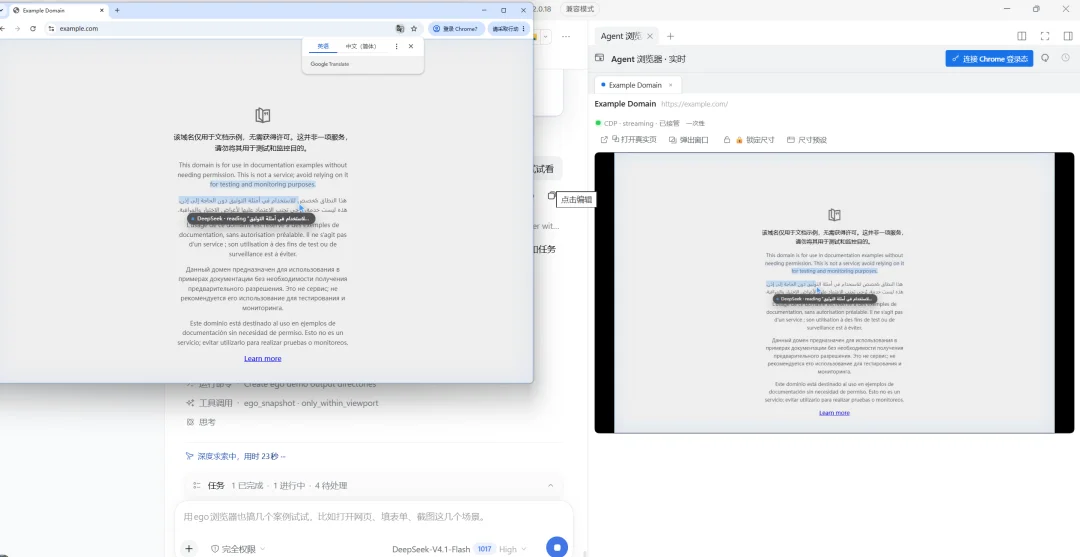Image resolution: width=1080 pixels, height=557 pixels.
Task: Click the open padlock icon
Action: [x=727, y=139]
